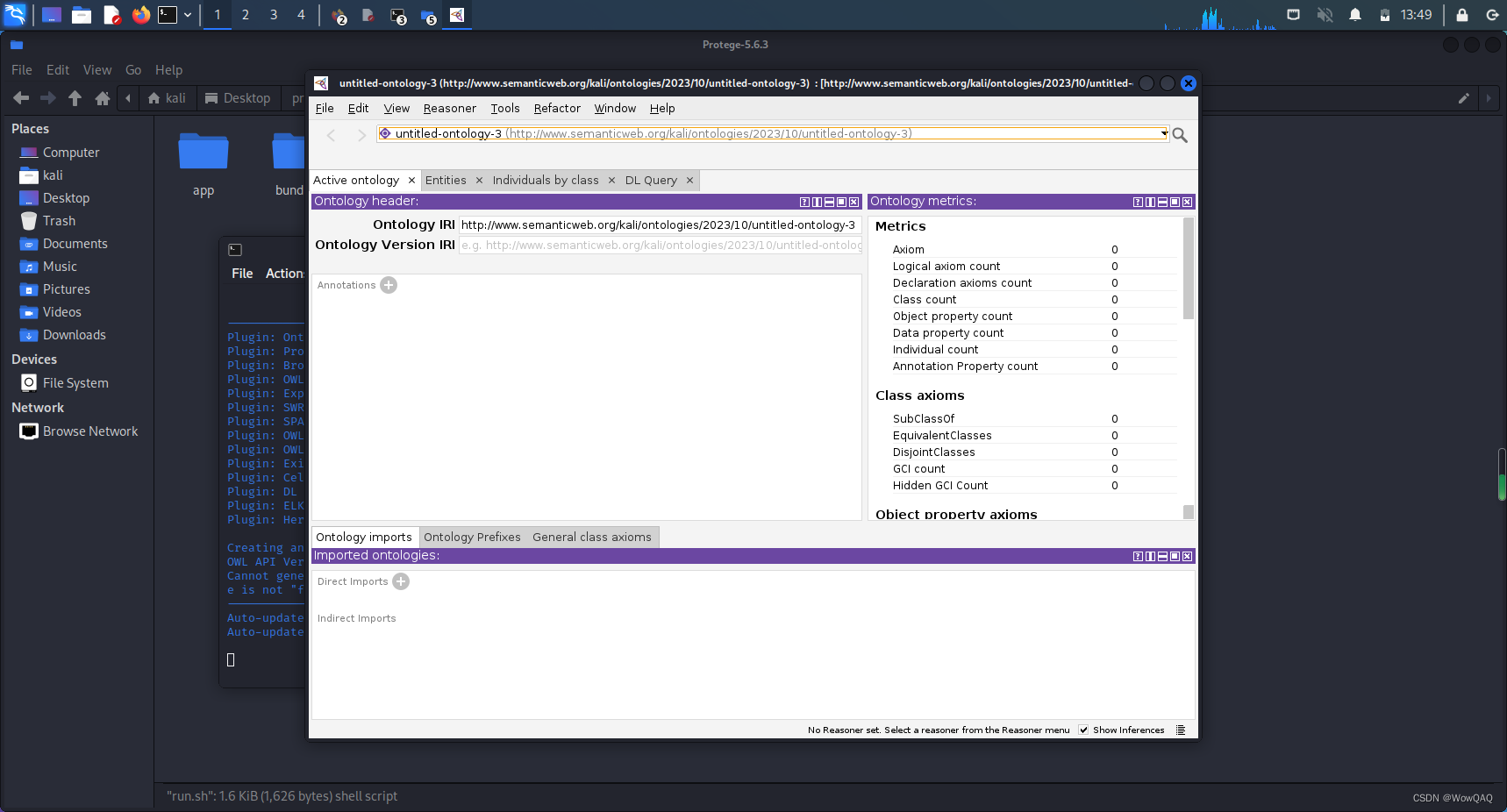Float the Ontology metrics view

(1175, 202)
